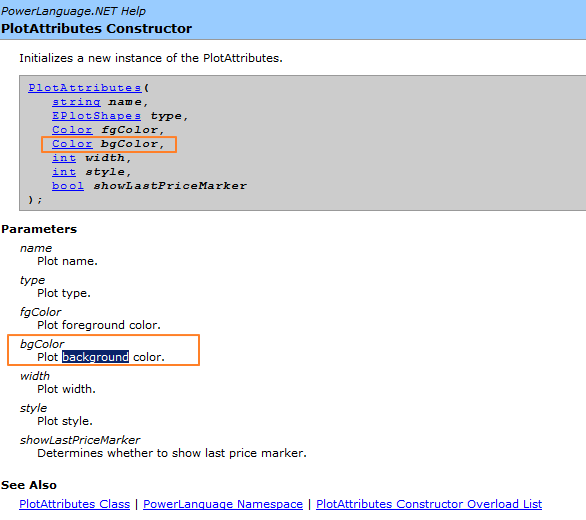Screen dimensions: 586x520
Task: Click the text Plot name.
Action: tap(67, 261)
